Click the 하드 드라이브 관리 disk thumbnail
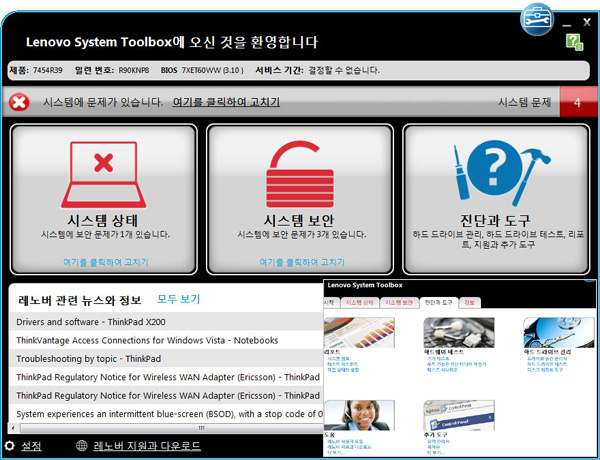Image resolution: width=600 pixels, height=460 pixels. pyautogui.click(x=559, y=333)
